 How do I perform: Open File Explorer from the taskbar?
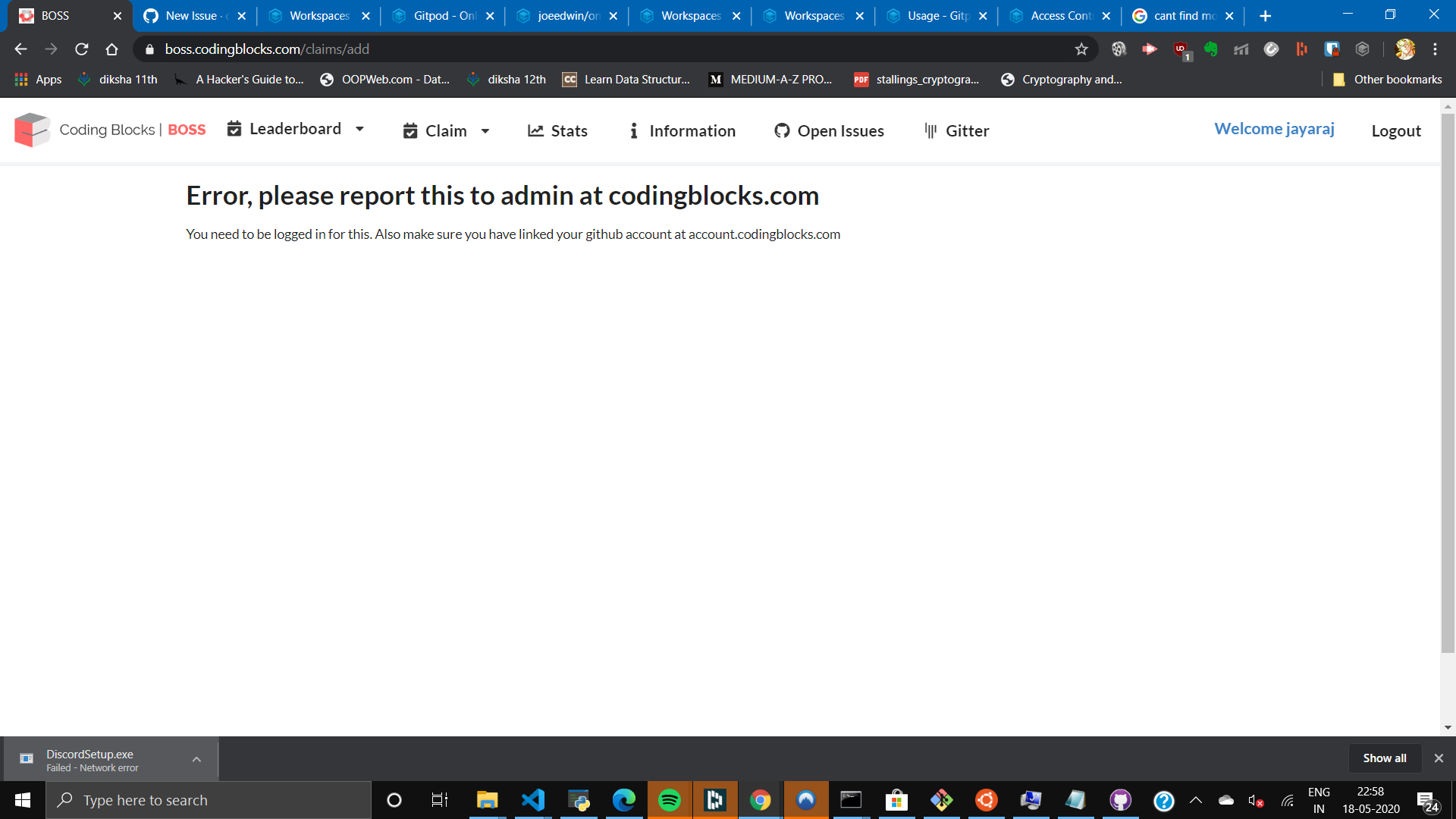point(487,800)
